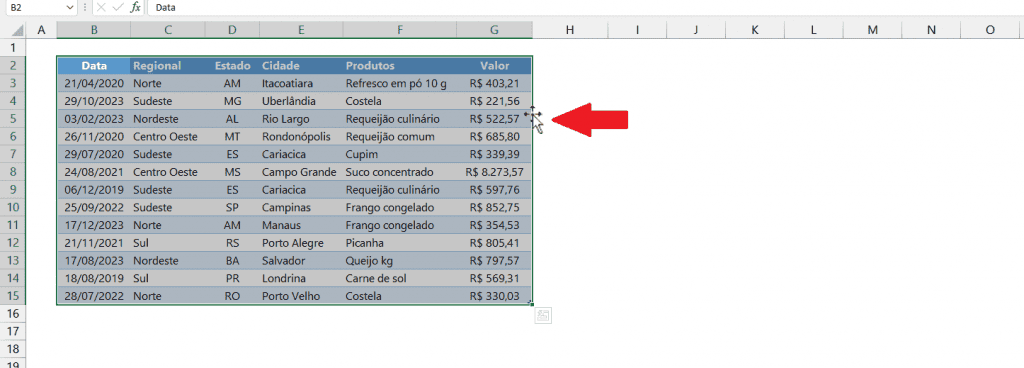Click the Valor header cell
The width and height of the screenshot is (1024, 368).
[x=494, y=65]
